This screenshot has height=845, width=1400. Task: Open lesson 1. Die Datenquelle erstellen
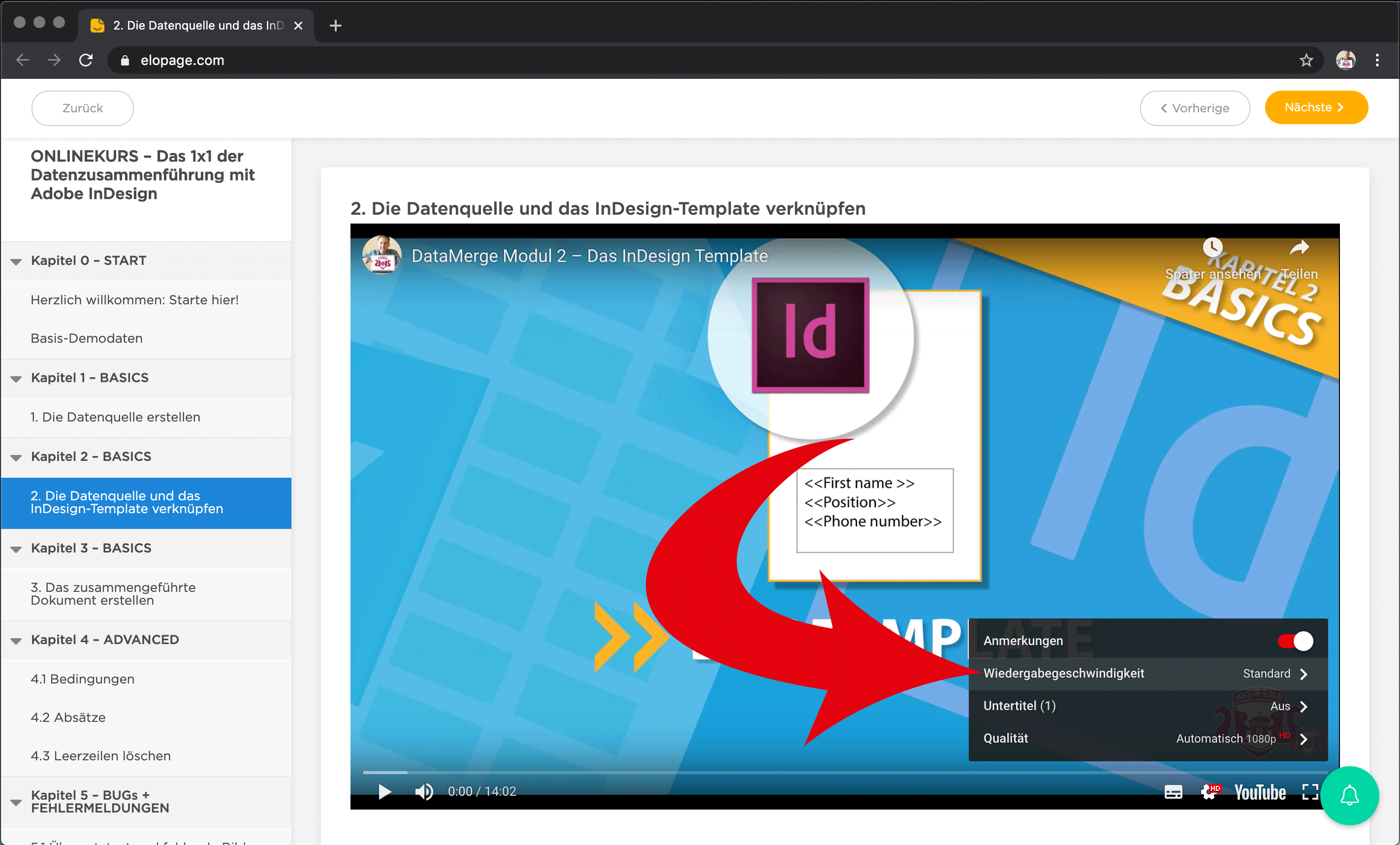click(146, 417)
